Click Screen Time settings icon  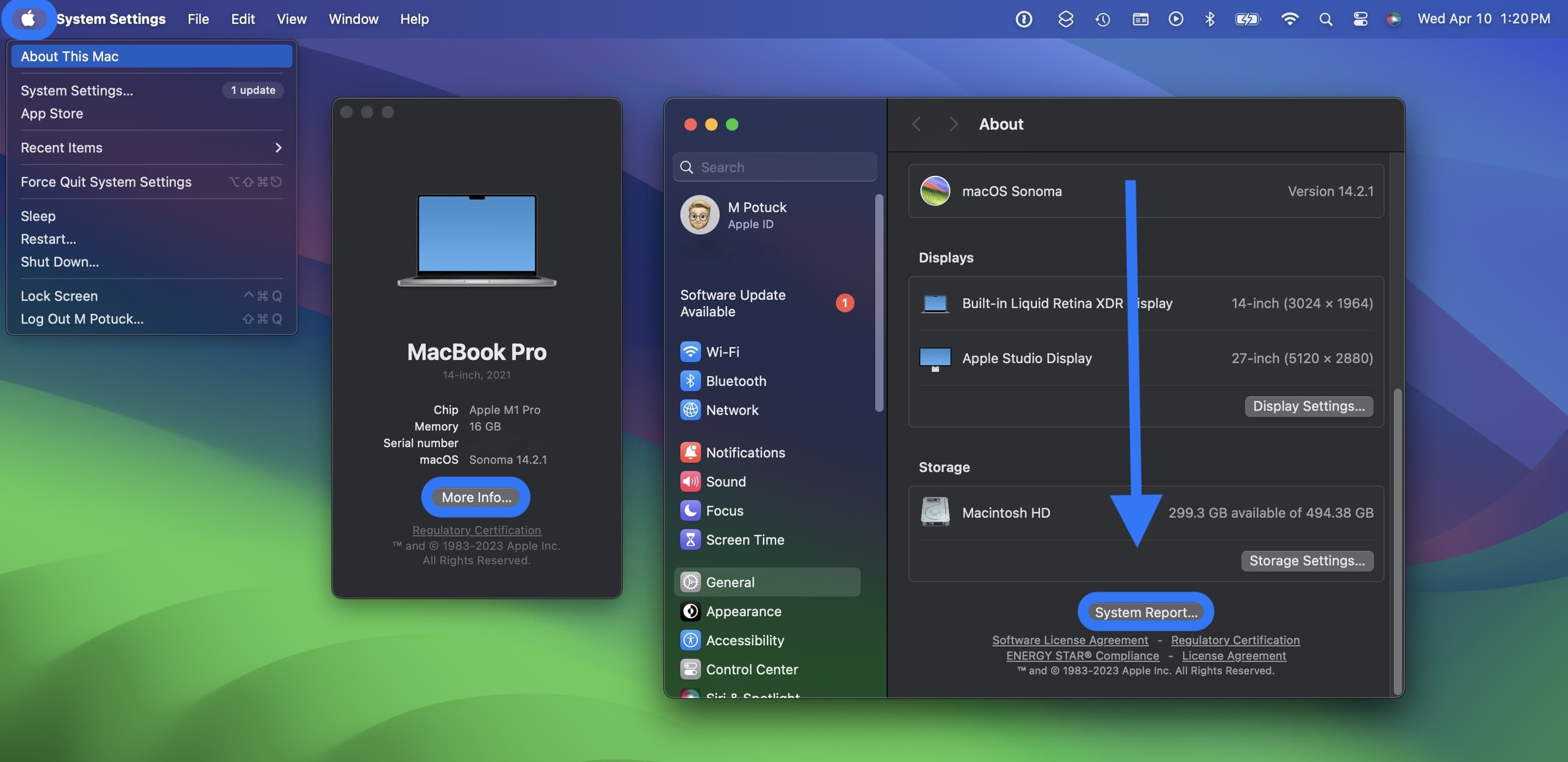(x=691, y=539)
